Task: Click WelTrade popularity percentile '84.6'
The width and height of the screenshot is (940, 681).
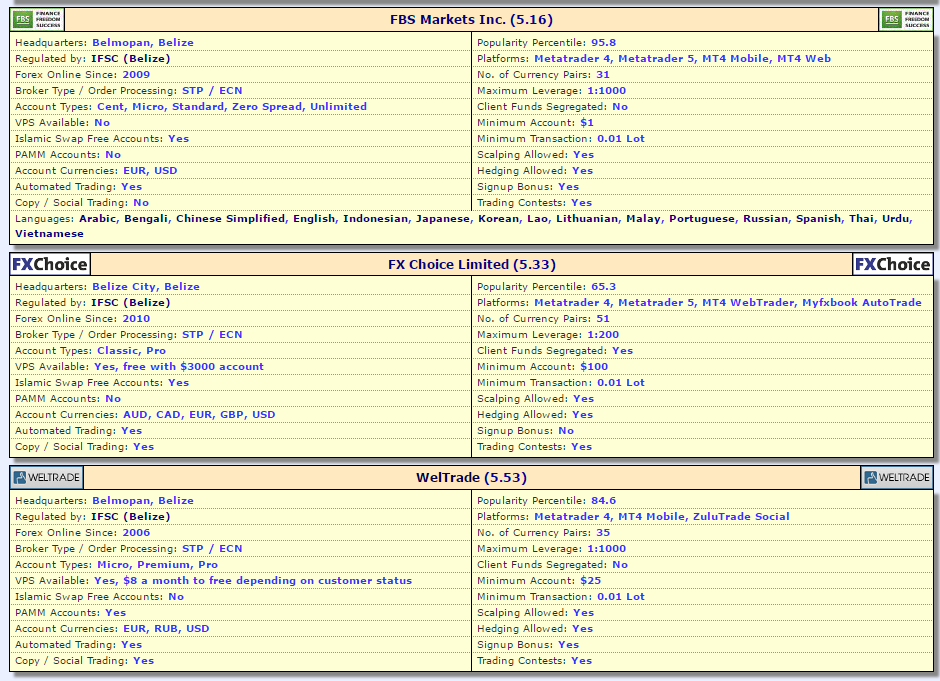Action: click(x=604, y=501)
